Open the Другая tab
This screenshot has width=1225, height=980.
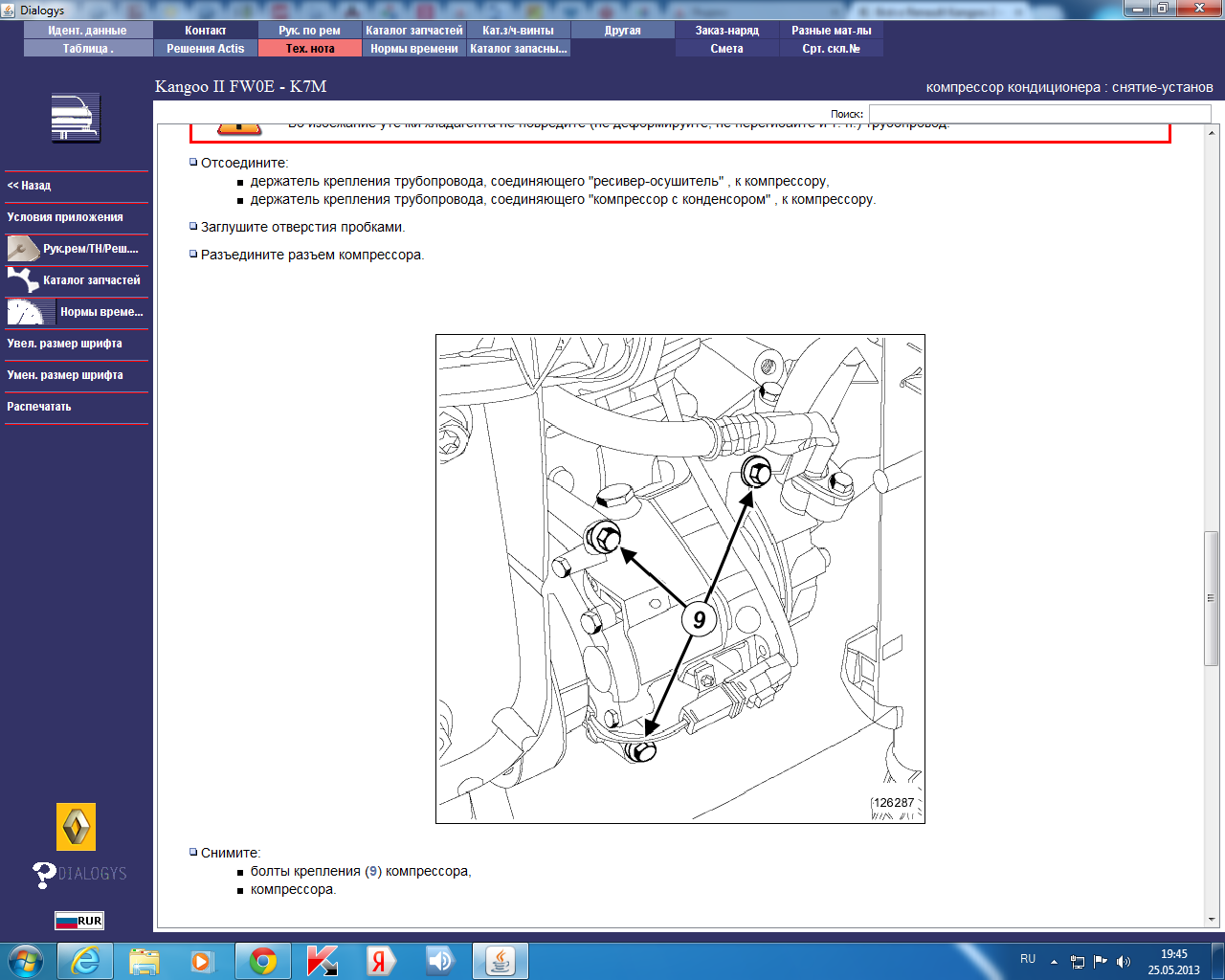(623, 31)
